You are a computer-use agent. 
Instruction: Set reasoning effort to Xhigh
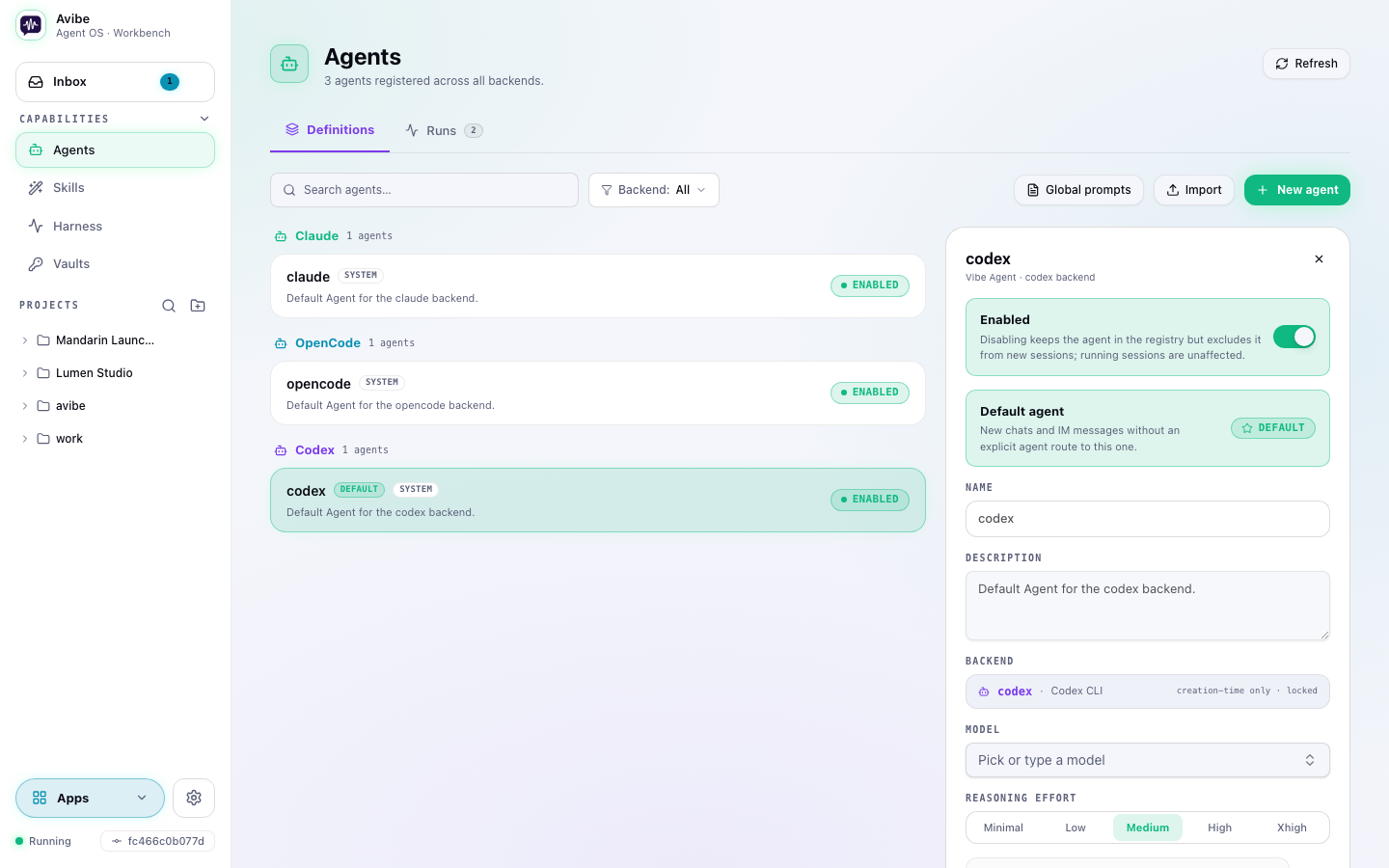1292,827
